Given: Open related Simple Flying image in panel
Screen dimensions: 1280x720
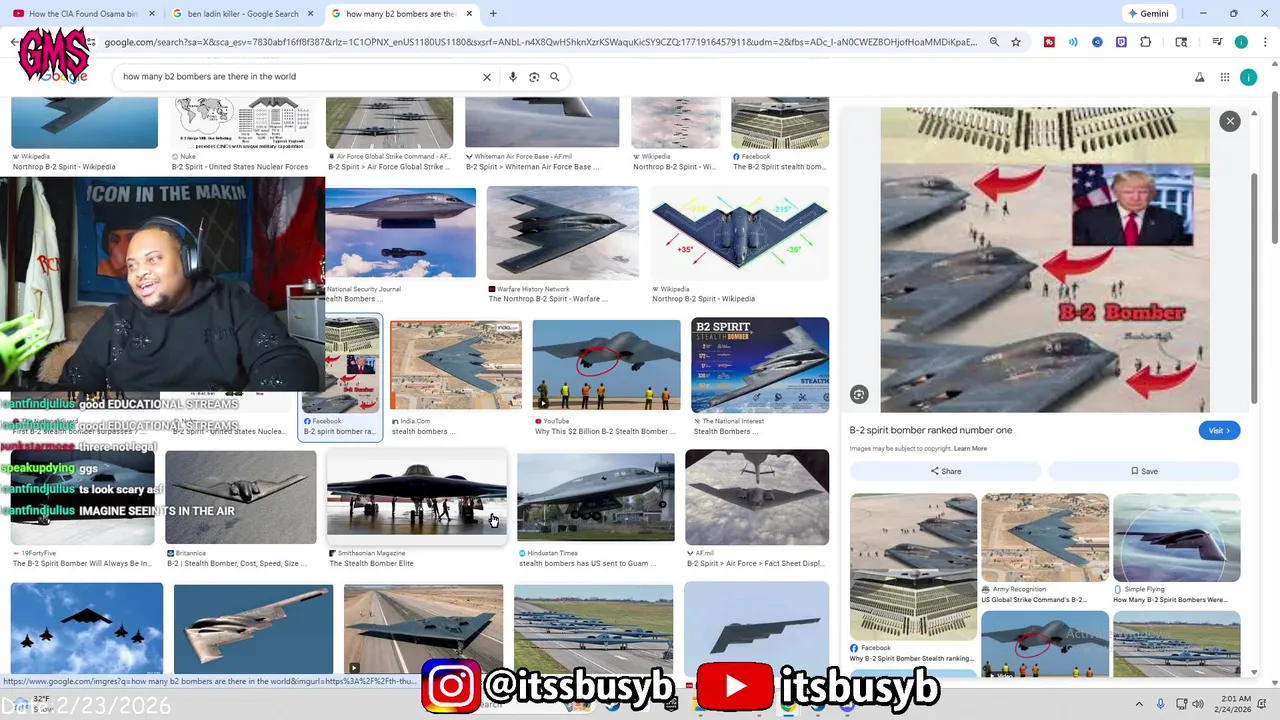Looking at the screenshot, I should point(1176,538).
